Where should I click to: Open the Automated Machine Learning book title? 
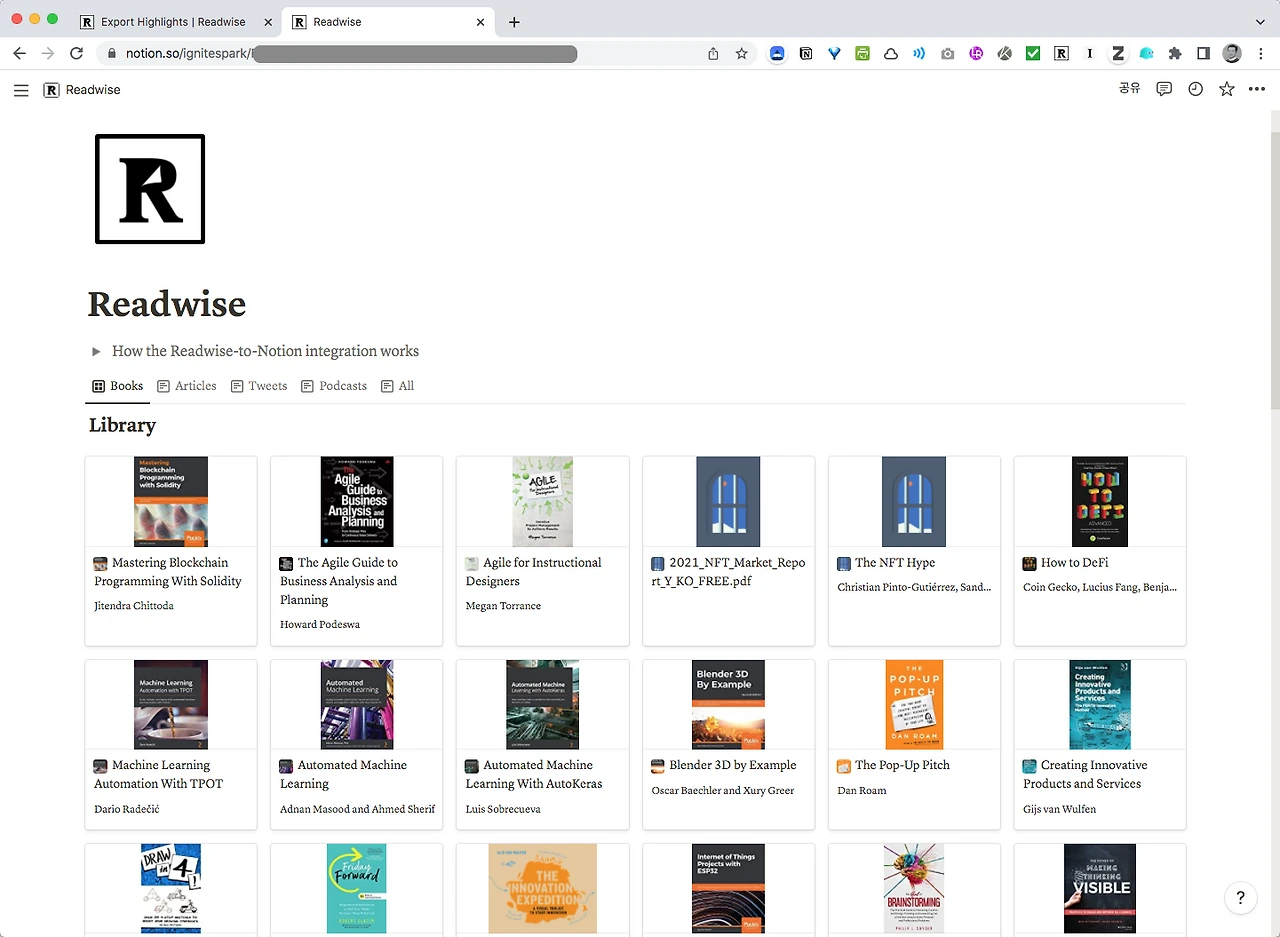coord(343,774)
